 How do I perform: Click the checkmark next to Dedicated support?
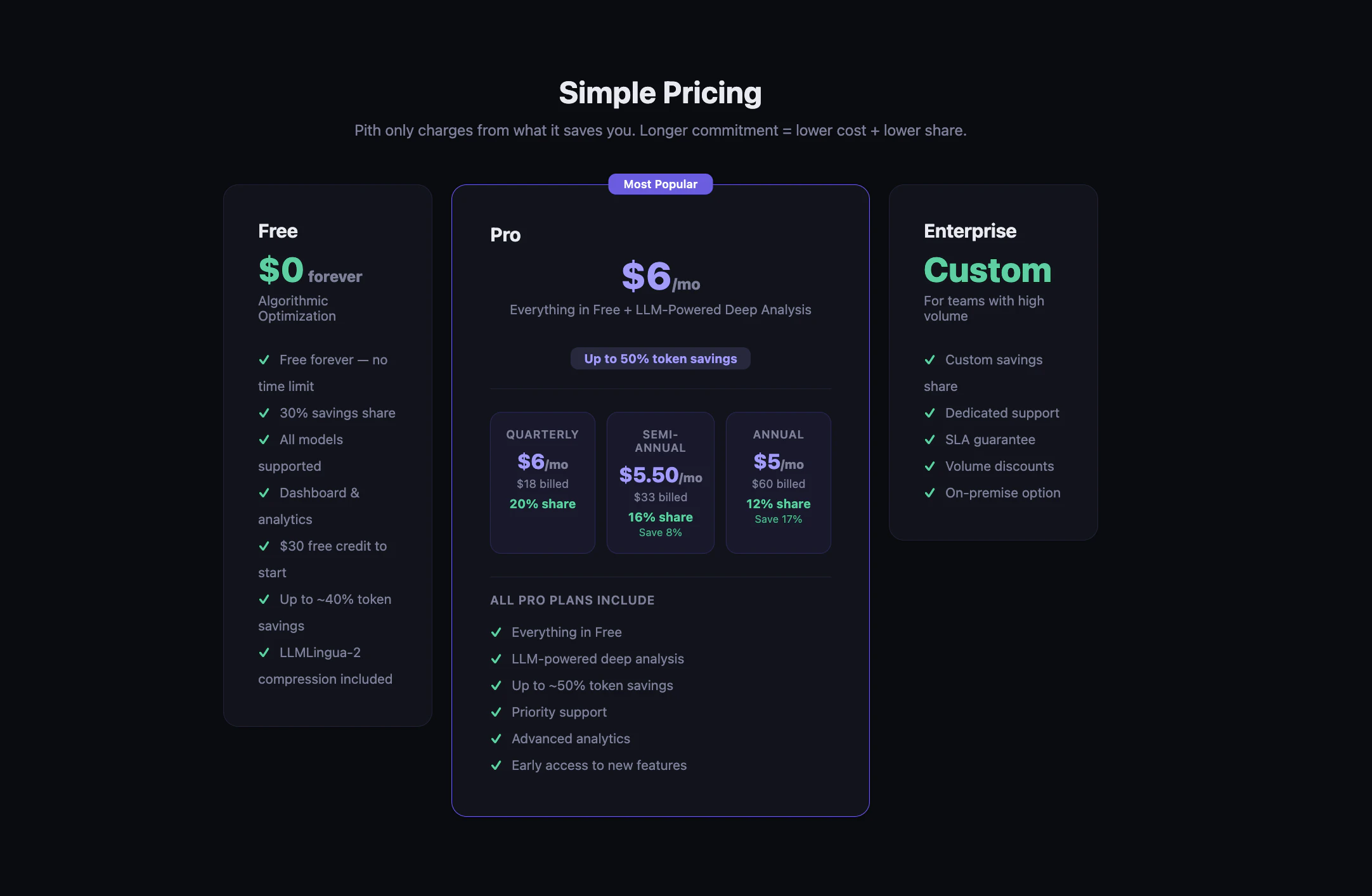point(931,413)
